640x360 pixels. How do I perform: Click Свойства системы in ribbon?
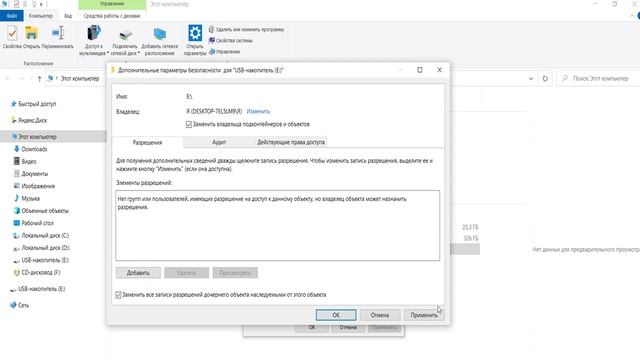[x=231, y=40]
